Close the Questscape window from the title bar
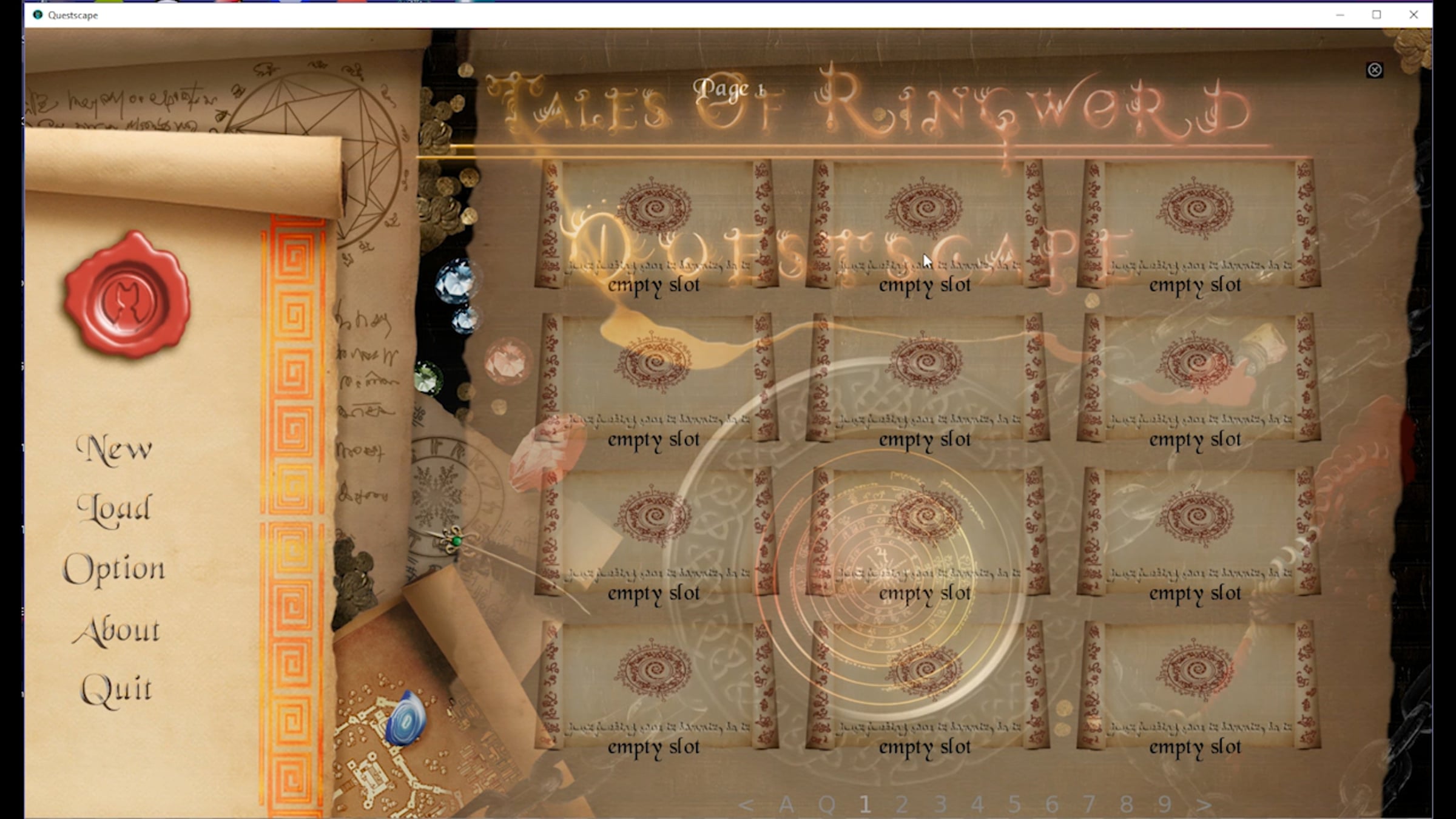 pos(1414,15)
